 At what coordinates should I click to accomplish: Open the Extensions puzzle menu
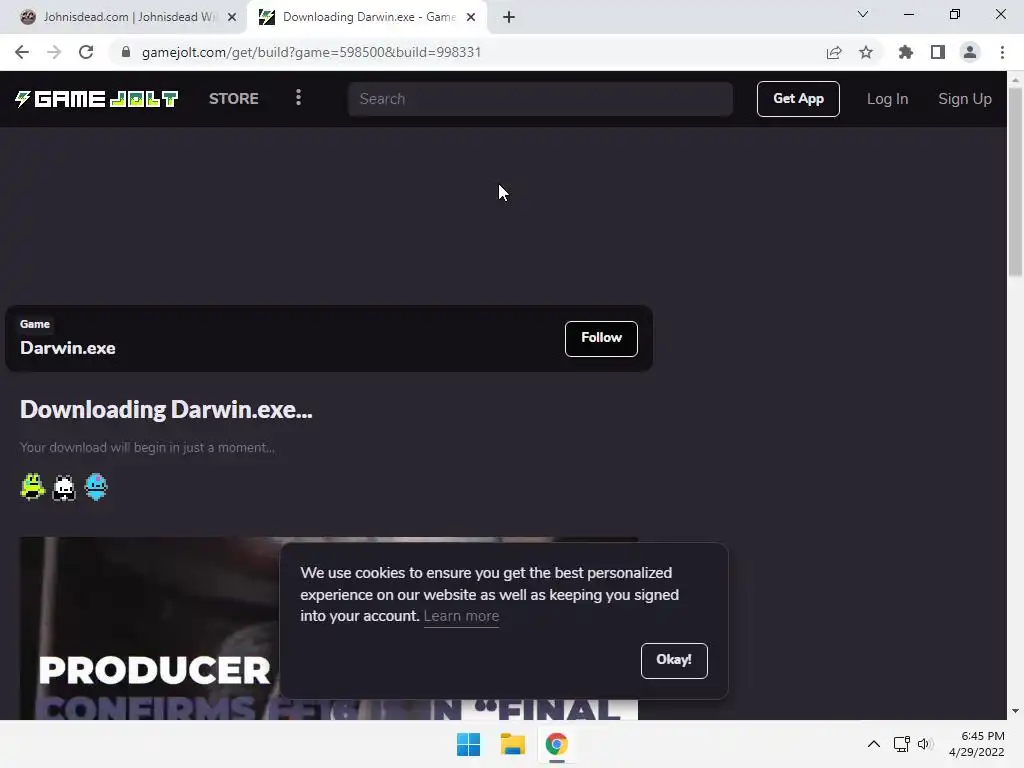[906, 52]
